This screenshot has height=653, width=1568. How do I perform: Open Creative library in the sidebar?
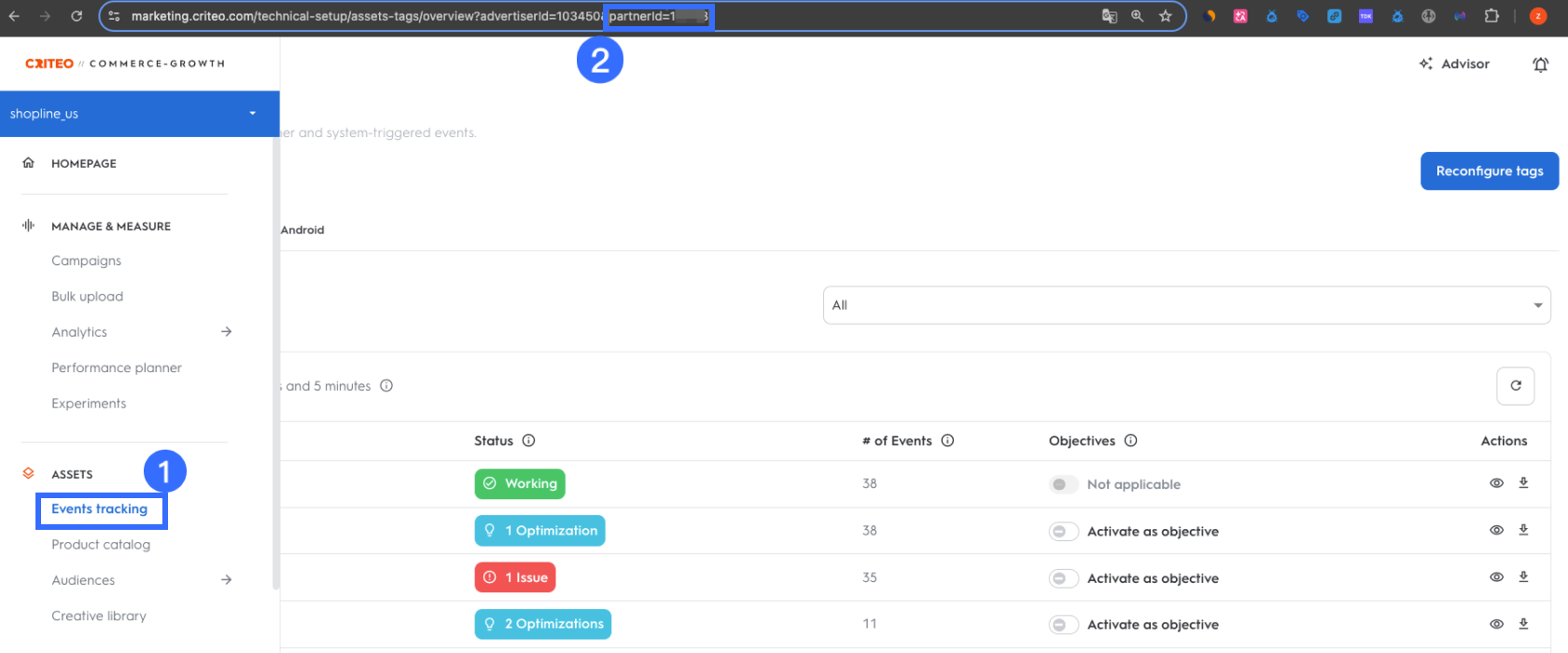tap(99, 616)
